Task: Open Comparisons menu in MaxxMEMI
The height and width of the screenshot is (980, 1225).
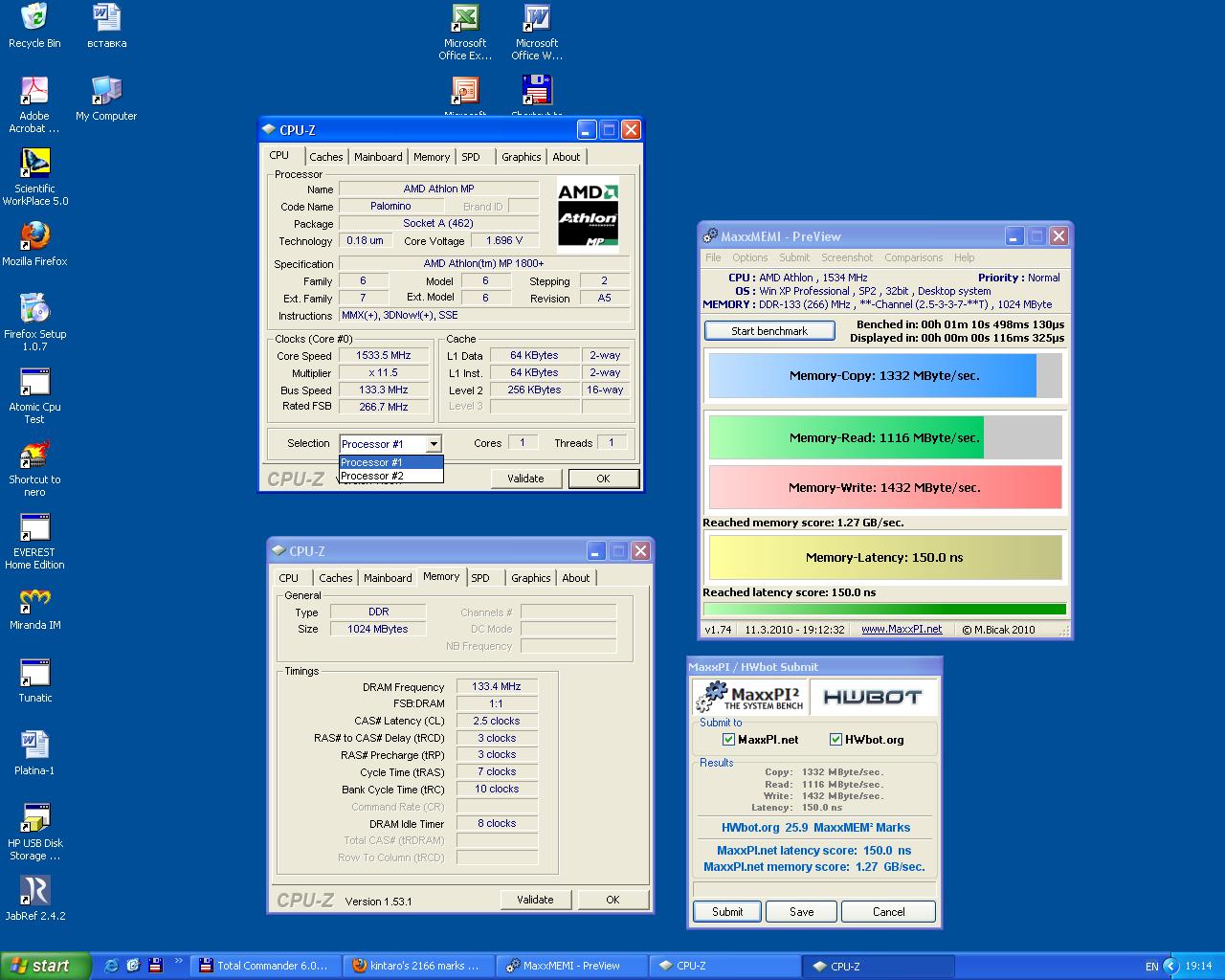Action: pos(913,257)
